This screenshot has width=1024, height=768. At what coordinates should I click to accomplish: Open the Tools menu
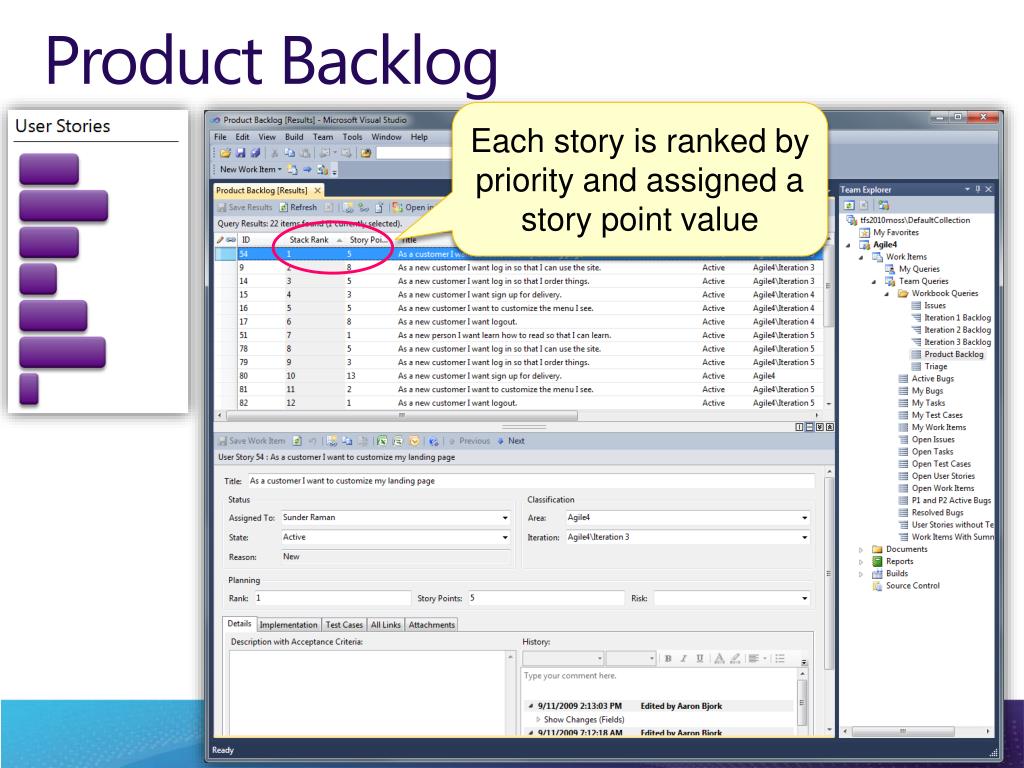(352, 137)
